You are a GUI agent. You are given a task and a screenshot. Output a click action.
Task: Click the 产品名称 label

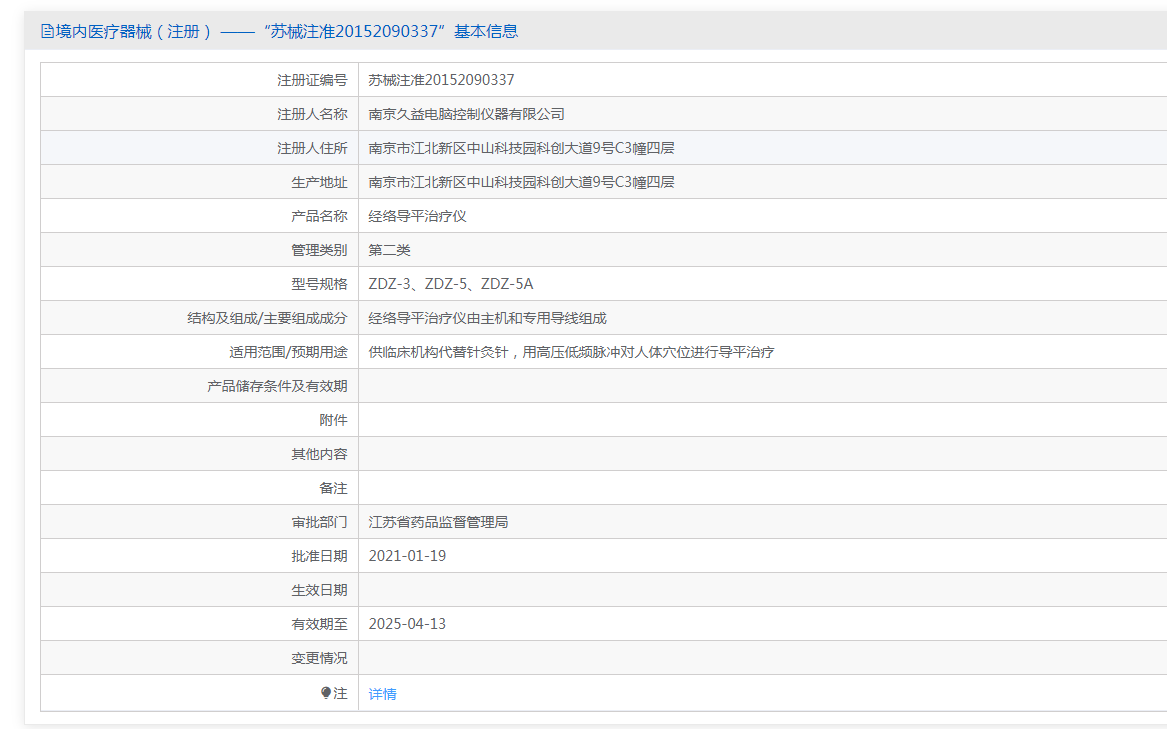319,216
